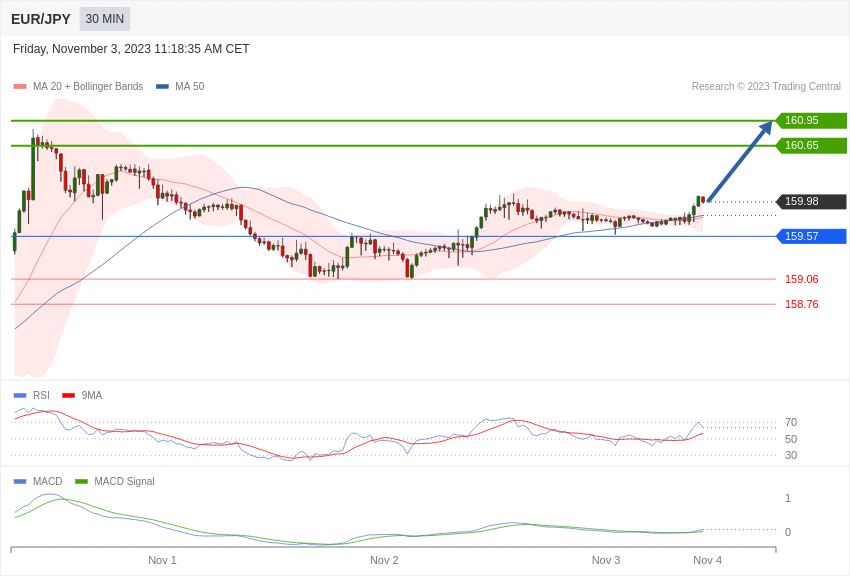
Task: Select the 160.95 resistance price tag
Action: (x=812, y=120)
